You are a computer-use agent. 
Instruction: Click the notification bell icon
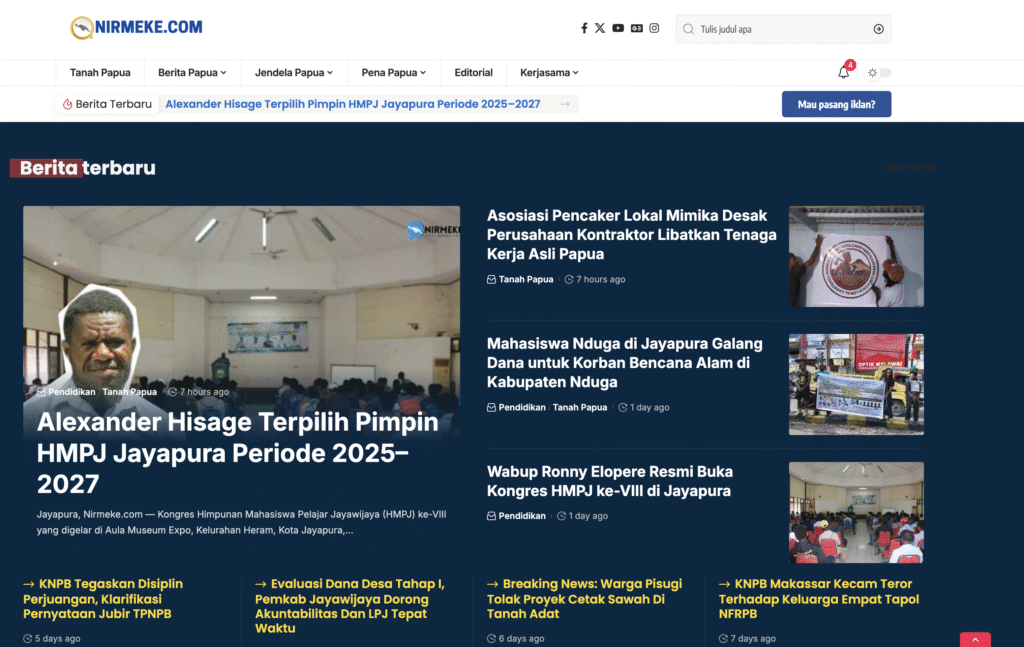pyautogui.click(x=844, y=72)
